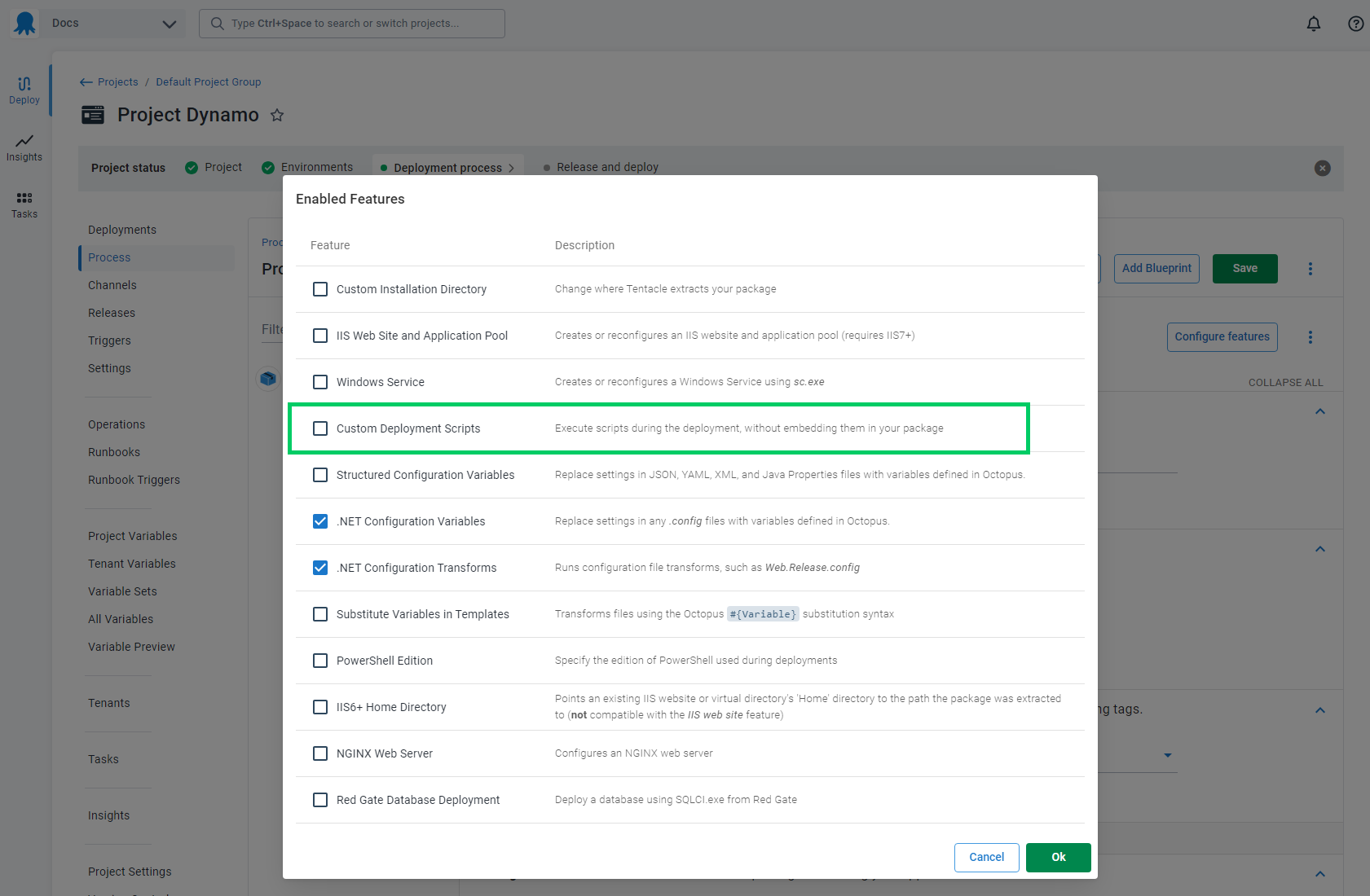
Task: Check the Windows Service feature
Action: 320,382
